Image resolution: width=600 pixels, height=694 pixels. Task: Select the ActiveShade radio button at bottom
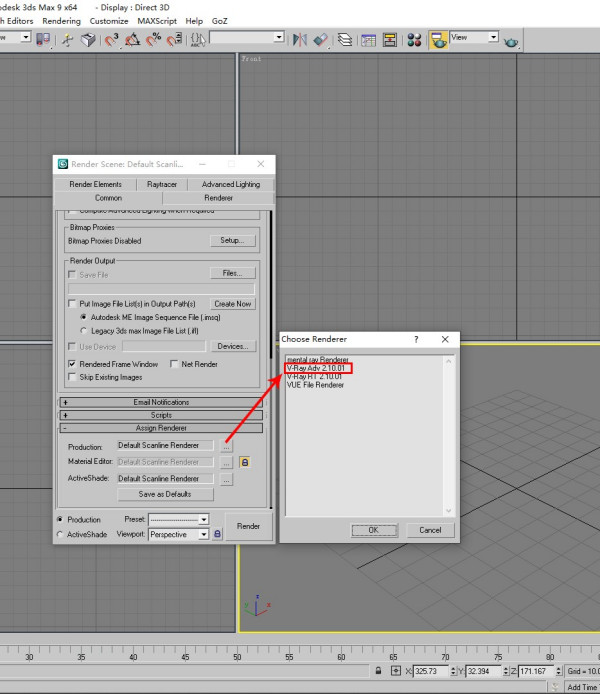(60, 534)
